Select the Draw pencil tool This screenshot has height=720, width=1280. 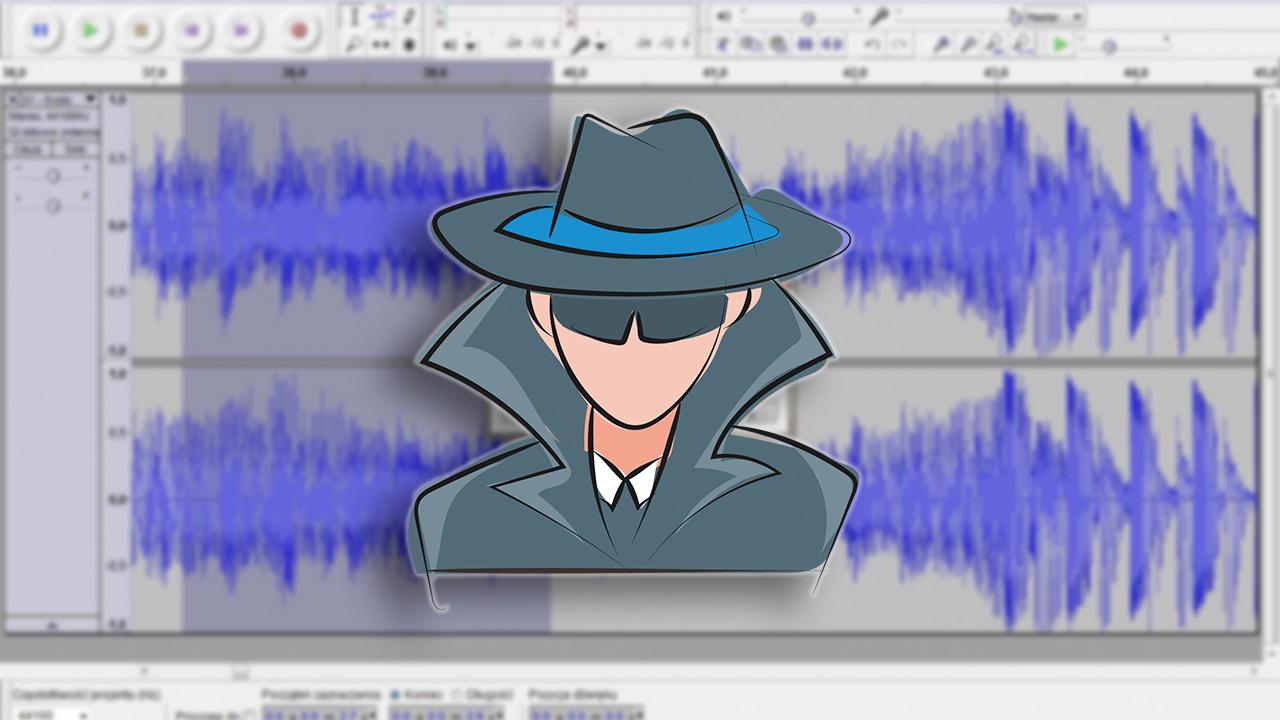click(409, 16)
